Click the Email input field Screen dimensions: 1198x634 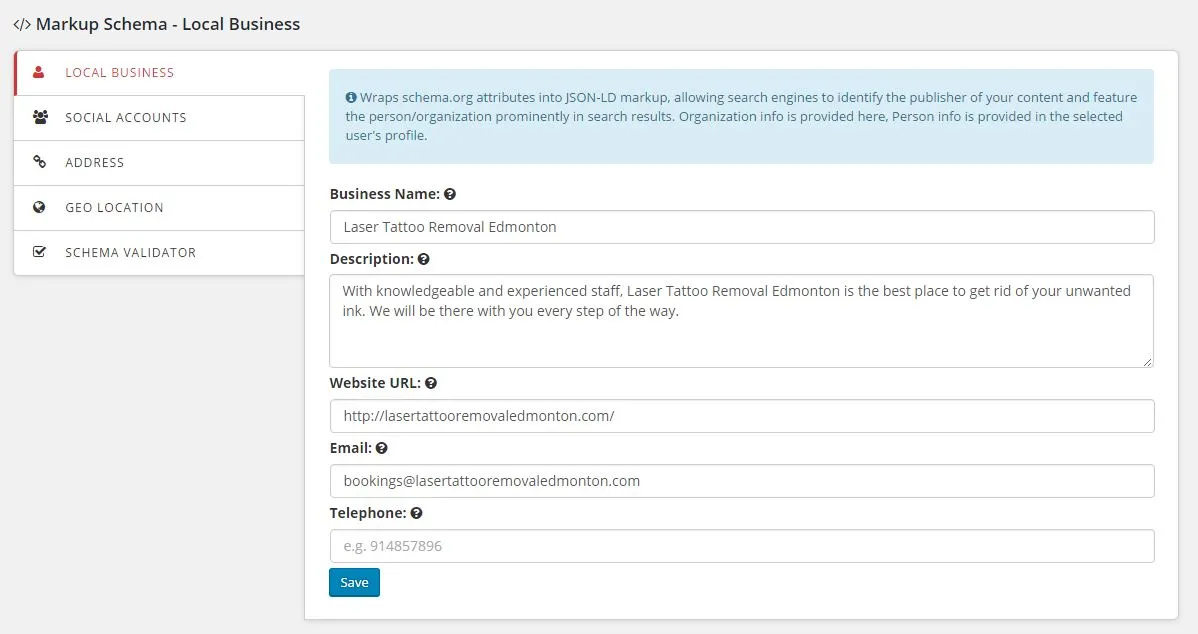[742, 481]
